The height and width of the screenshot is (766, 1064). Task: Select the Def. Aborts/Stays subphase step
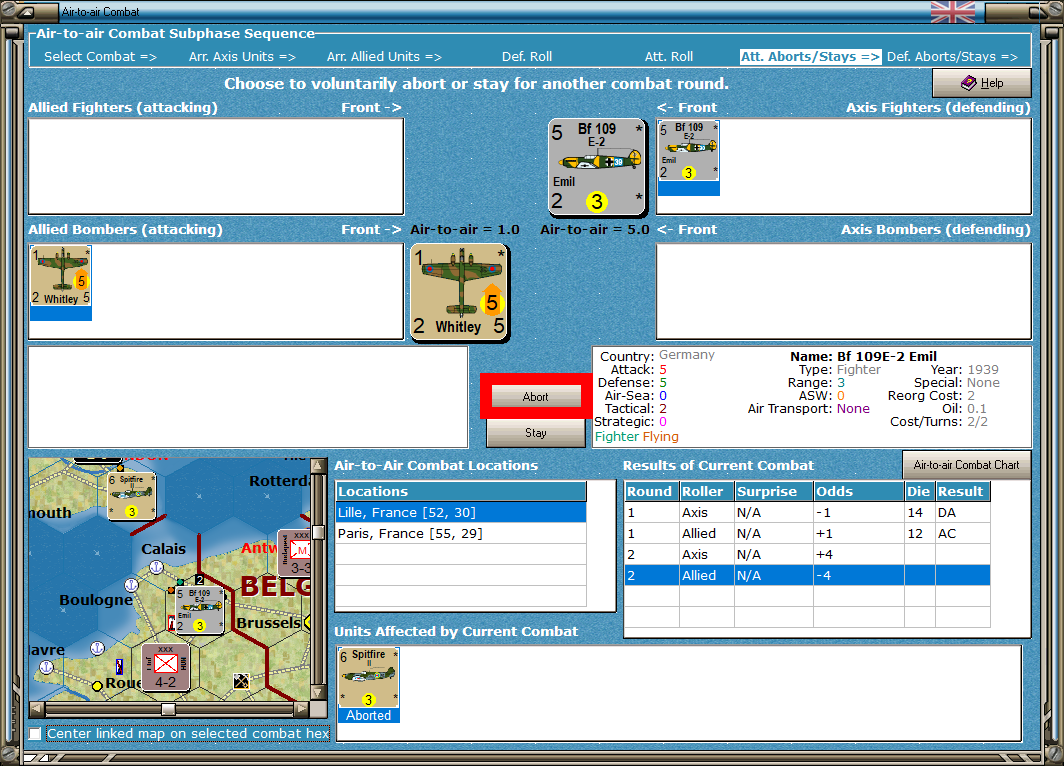(x=953, y=57)
